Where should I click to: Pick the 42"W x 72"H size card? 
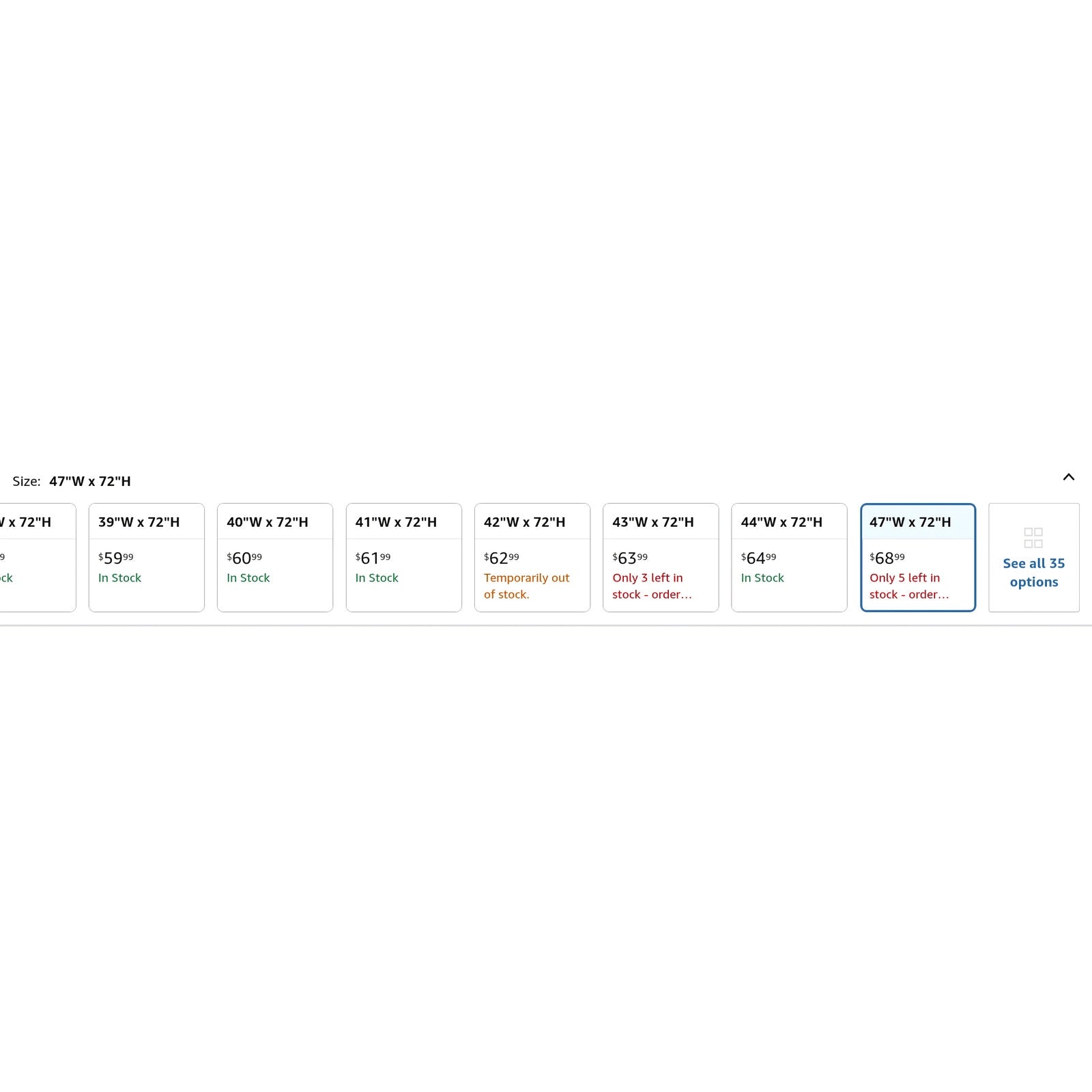click(x=532, y=558)
